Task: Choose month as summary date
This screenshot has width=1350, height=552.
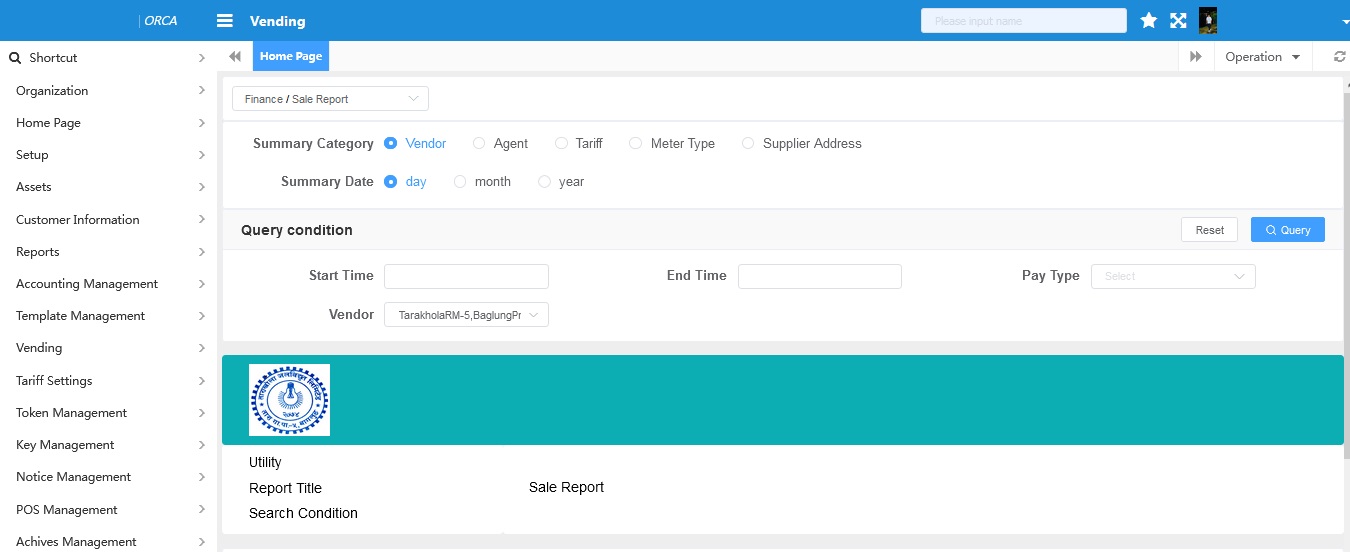Action: (460, 182)
